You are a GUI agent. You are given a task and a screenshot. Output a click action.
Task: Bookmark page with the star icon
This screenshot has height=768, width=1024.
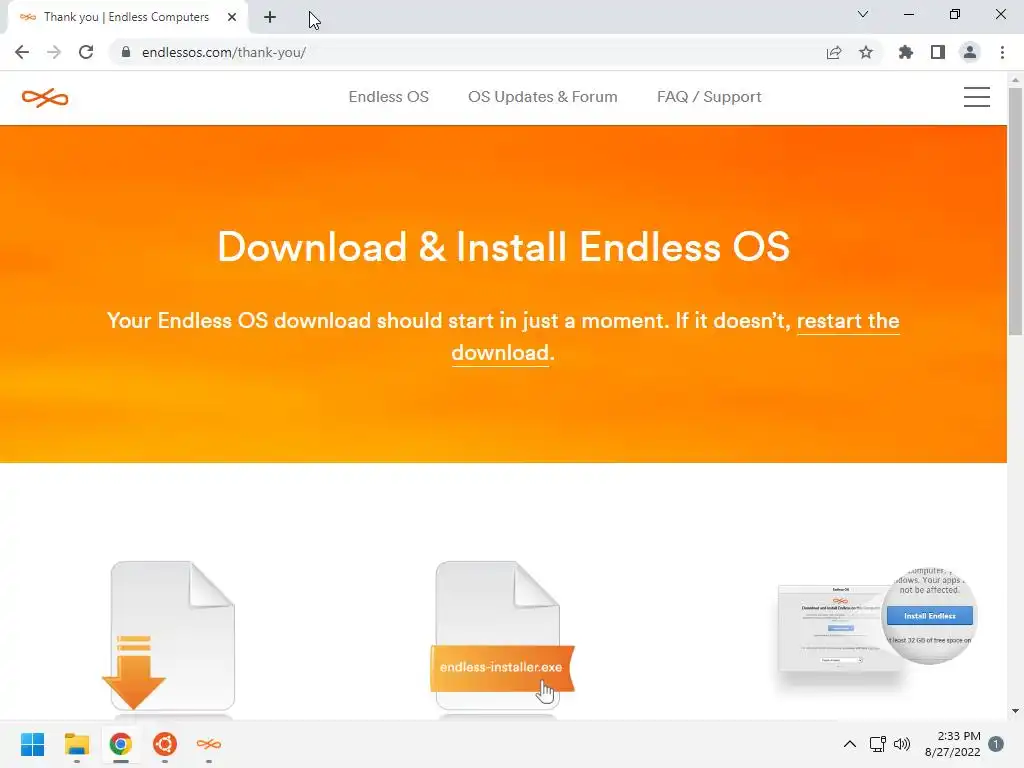[866, 52]
